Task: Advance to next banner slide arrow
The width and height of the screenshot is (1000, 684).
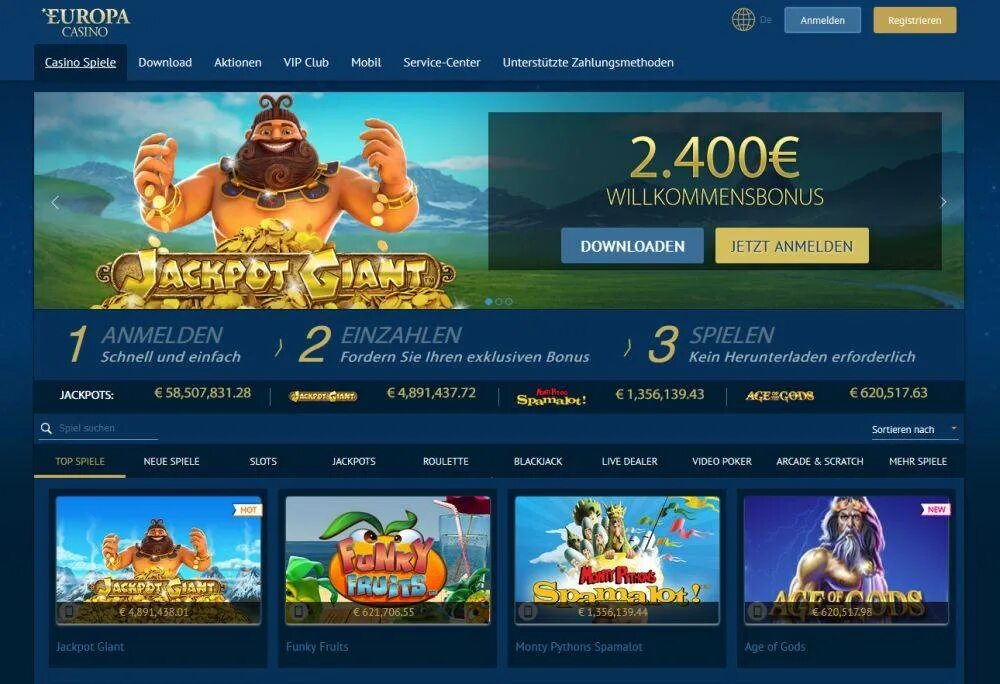Action: [943, 202]
